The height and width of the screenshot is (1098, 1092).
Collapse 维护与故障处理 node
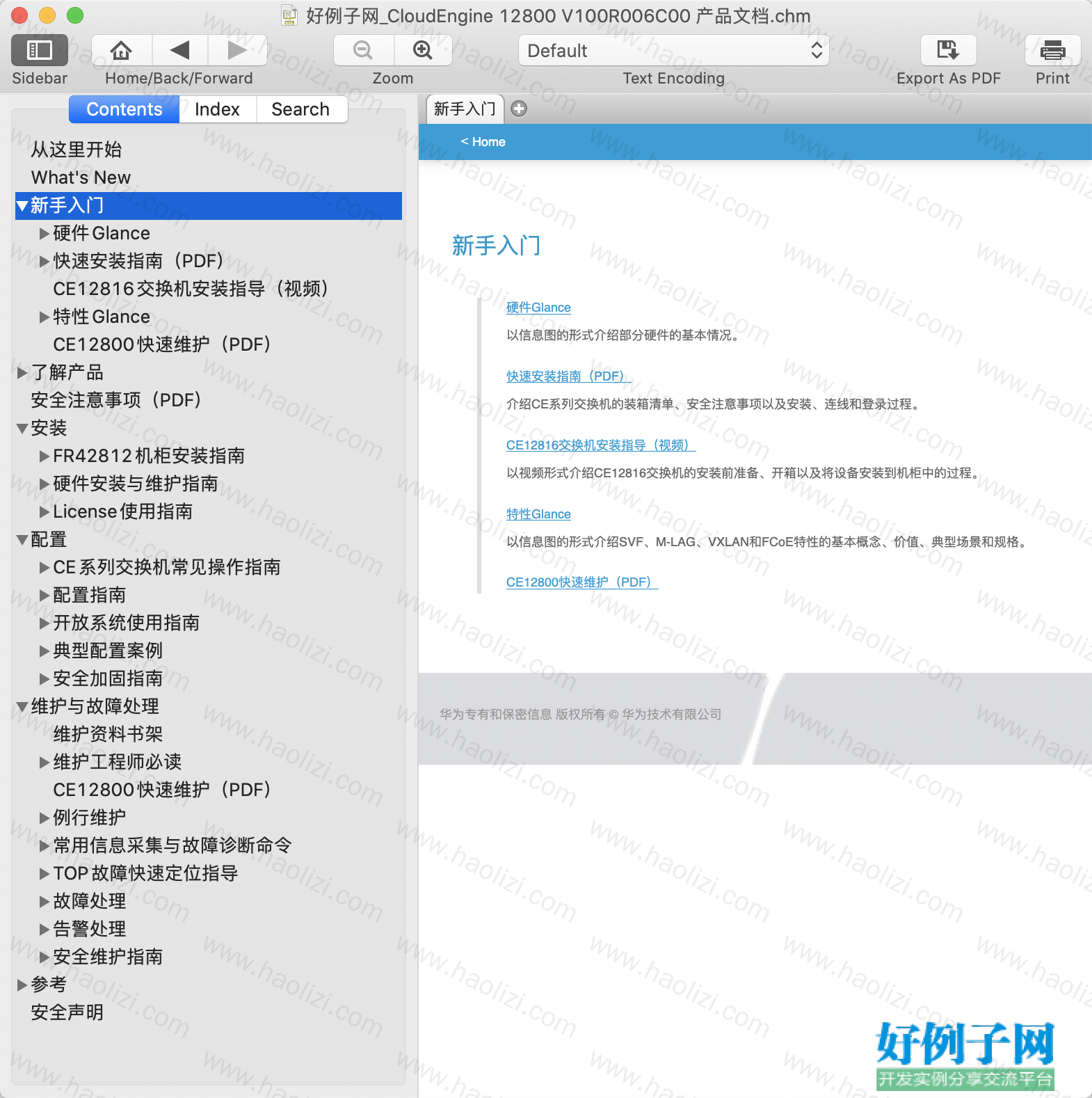(x=22, y=707)
